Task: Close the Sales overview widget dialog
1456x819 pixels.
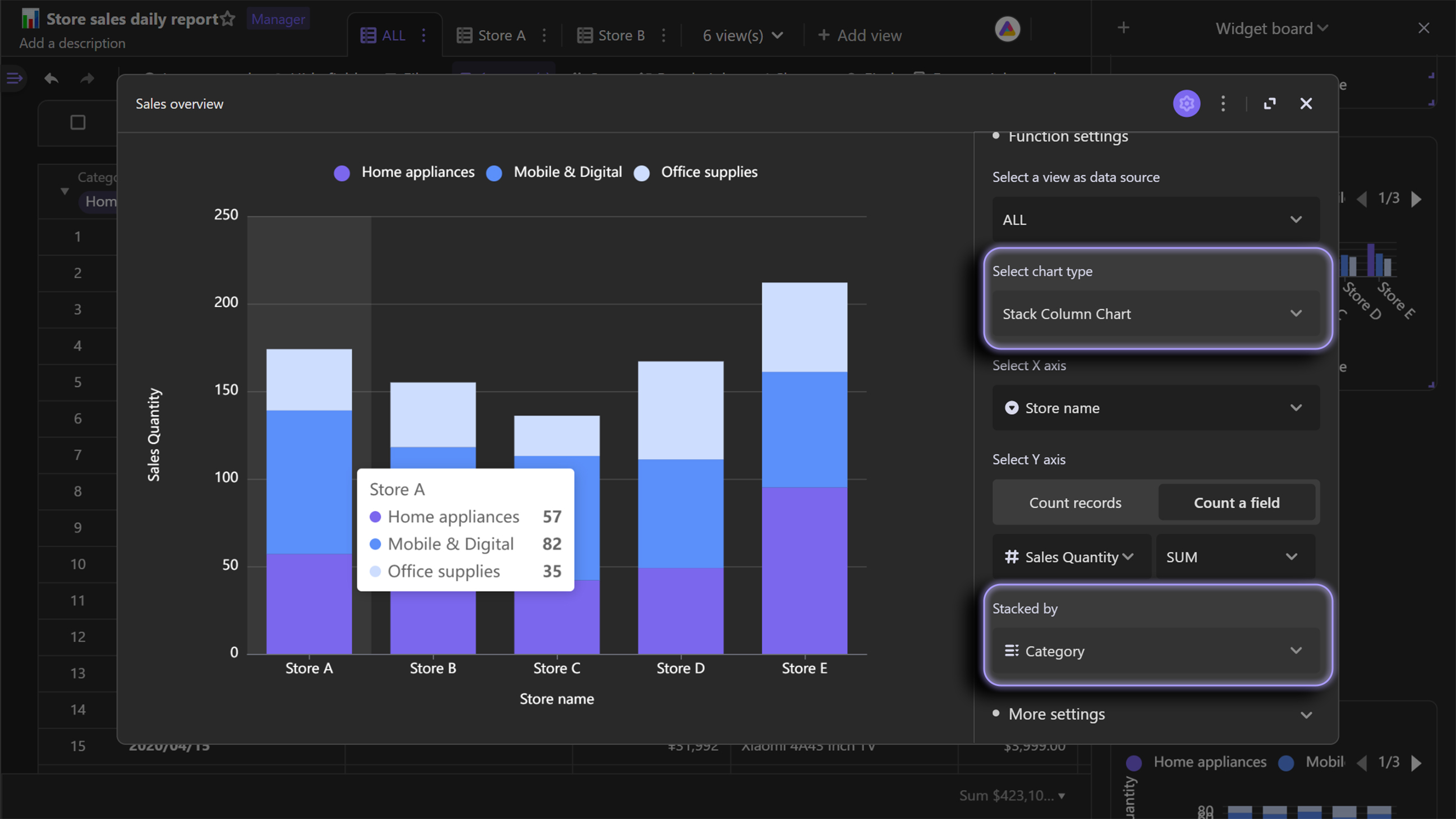Action: 1306,103
